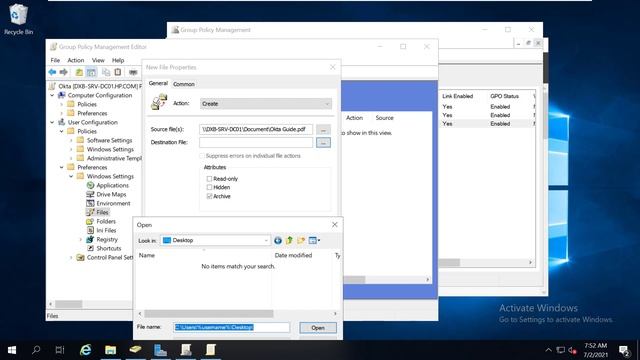640x360 pixels.
Task: Open Task View on taskbar
Action: tap(60, 350)
